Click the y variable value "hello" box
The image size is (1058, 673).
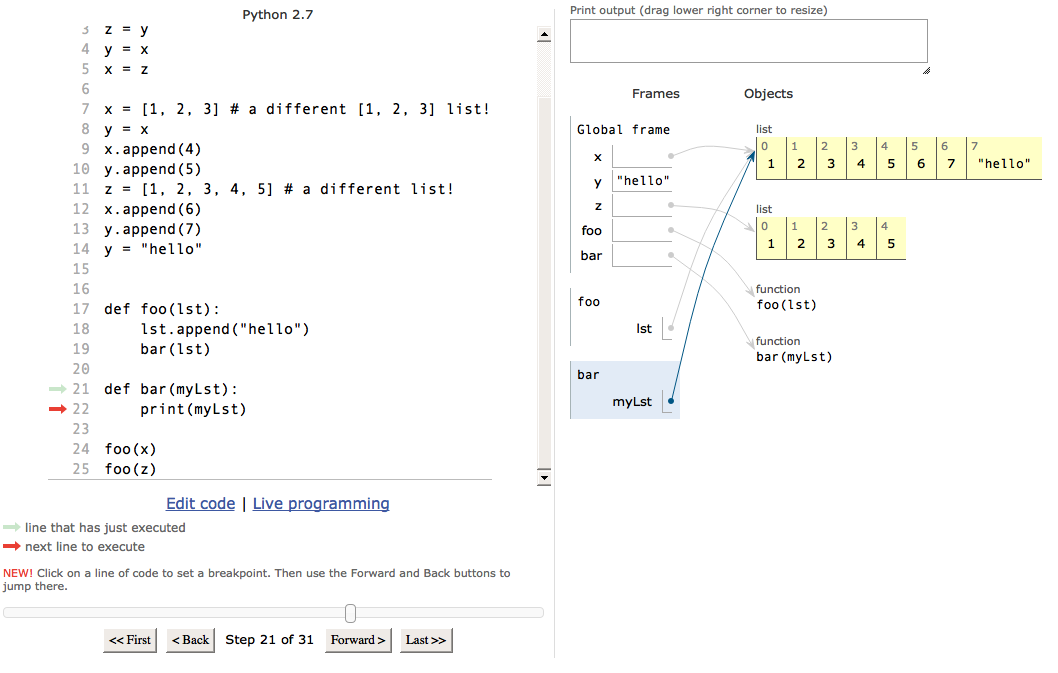[x=642, y=180]
